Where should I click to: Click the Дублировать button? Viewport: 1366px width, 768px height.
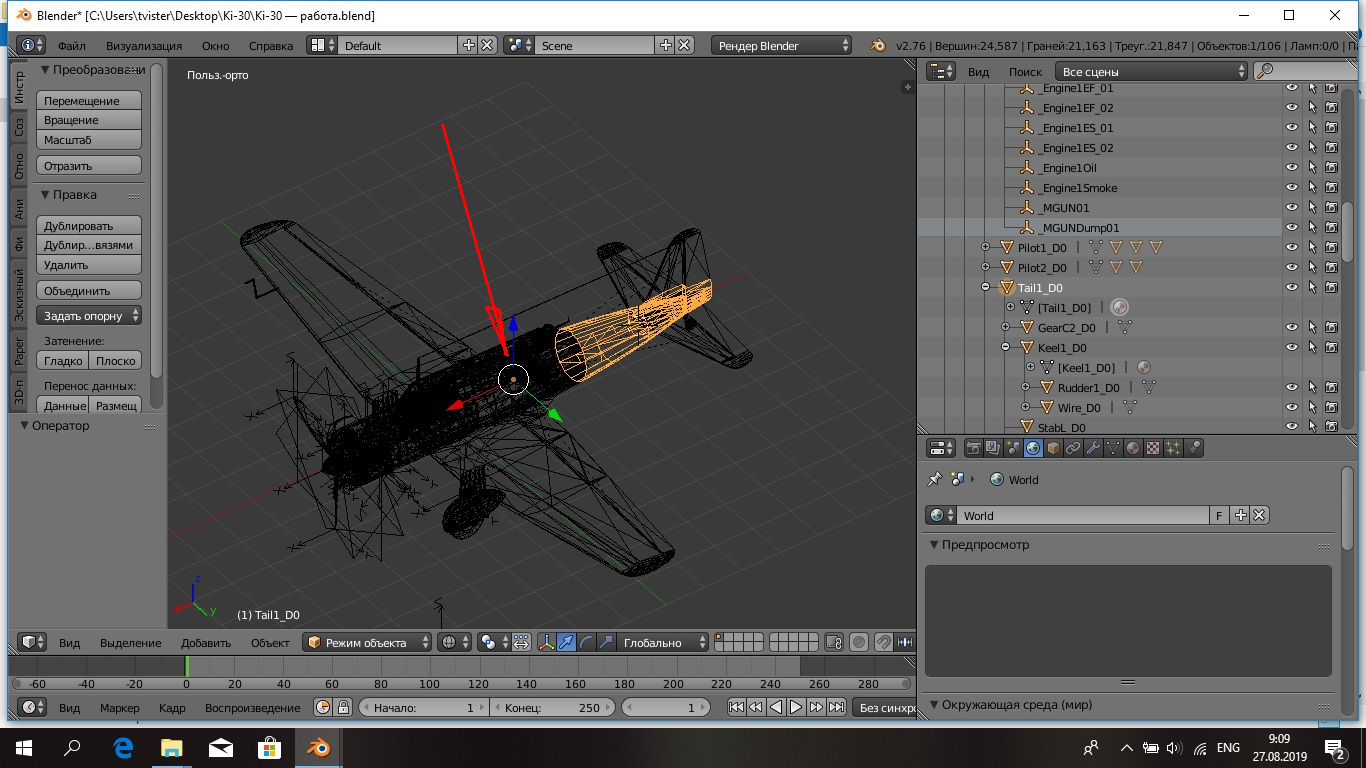click(x=88, y=226)
